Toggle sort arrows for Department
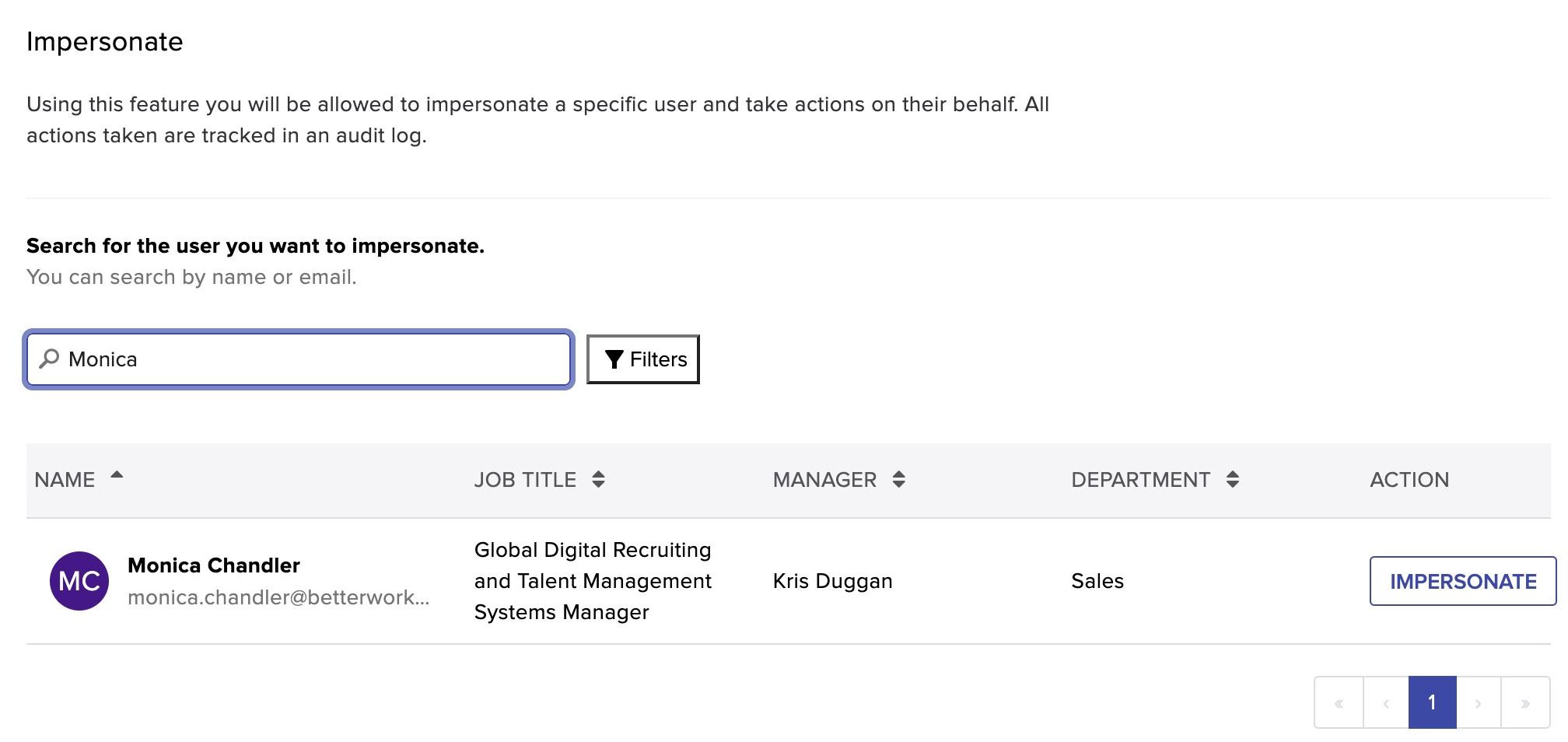1568x742 pixels. [1232, 479]
